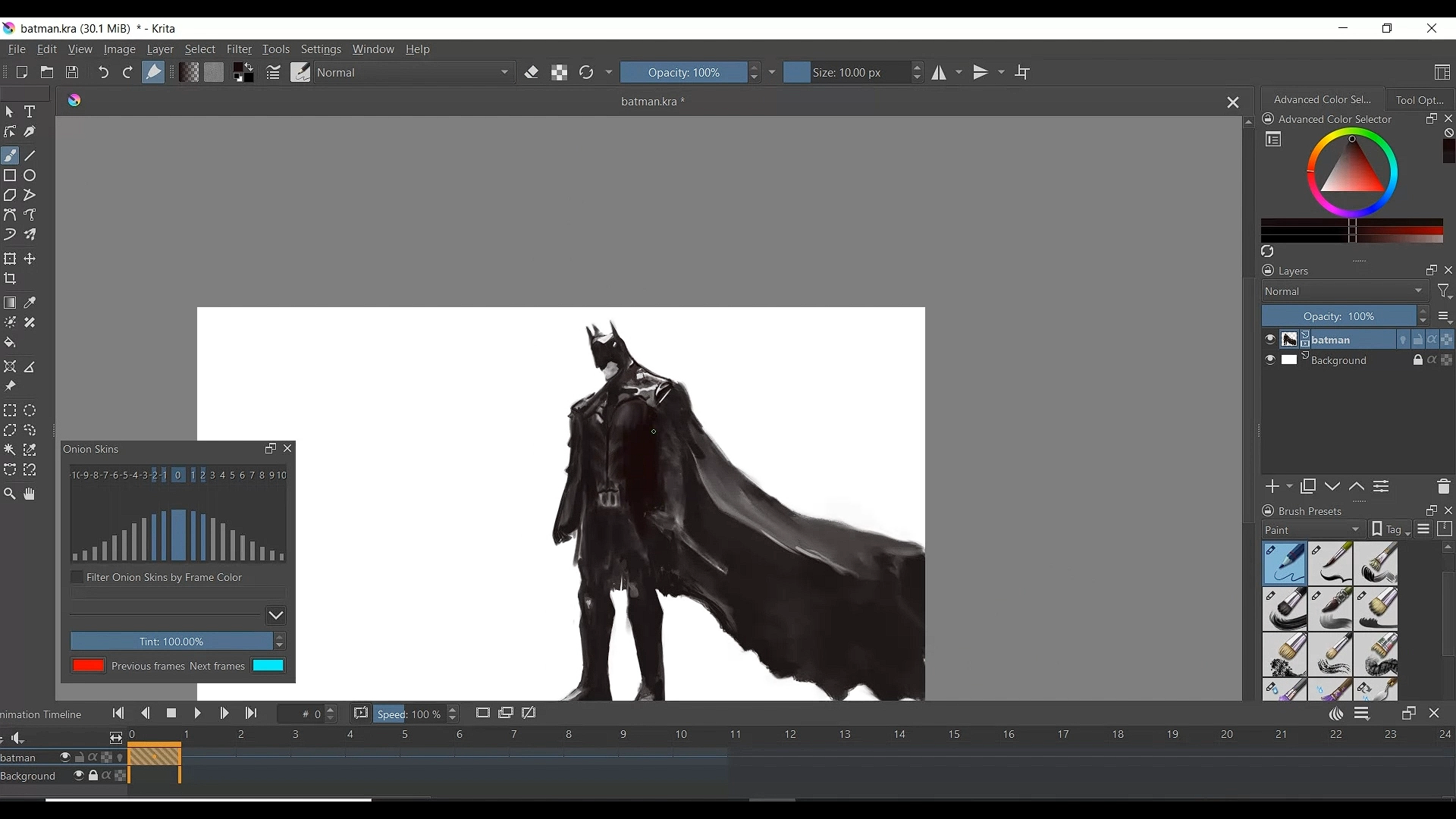This screenshot has width=1456, height=819.
Task: Click the red Previous frames color swatch
Action: 89,666
